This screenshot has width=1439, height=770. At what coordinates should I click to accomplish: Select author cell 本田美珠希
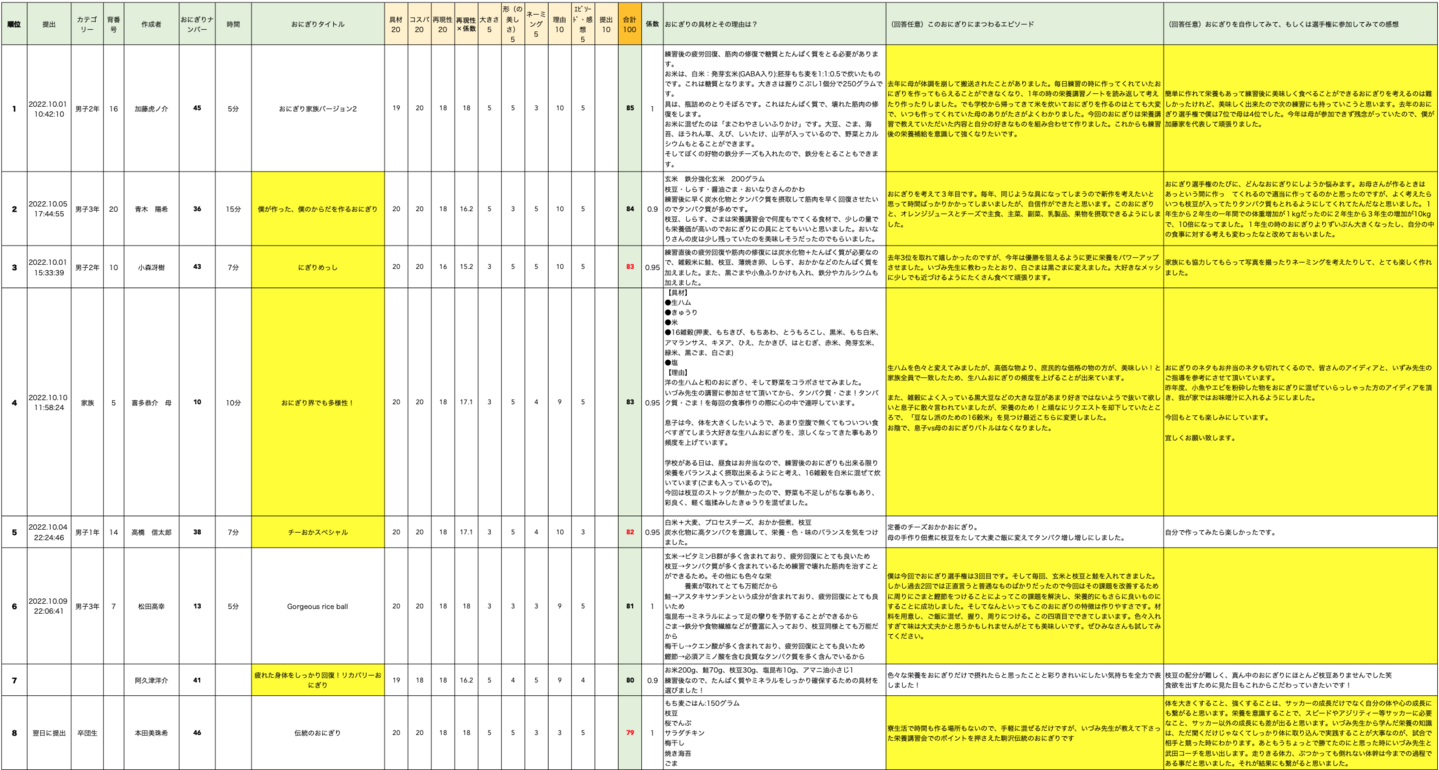point(150,733)
